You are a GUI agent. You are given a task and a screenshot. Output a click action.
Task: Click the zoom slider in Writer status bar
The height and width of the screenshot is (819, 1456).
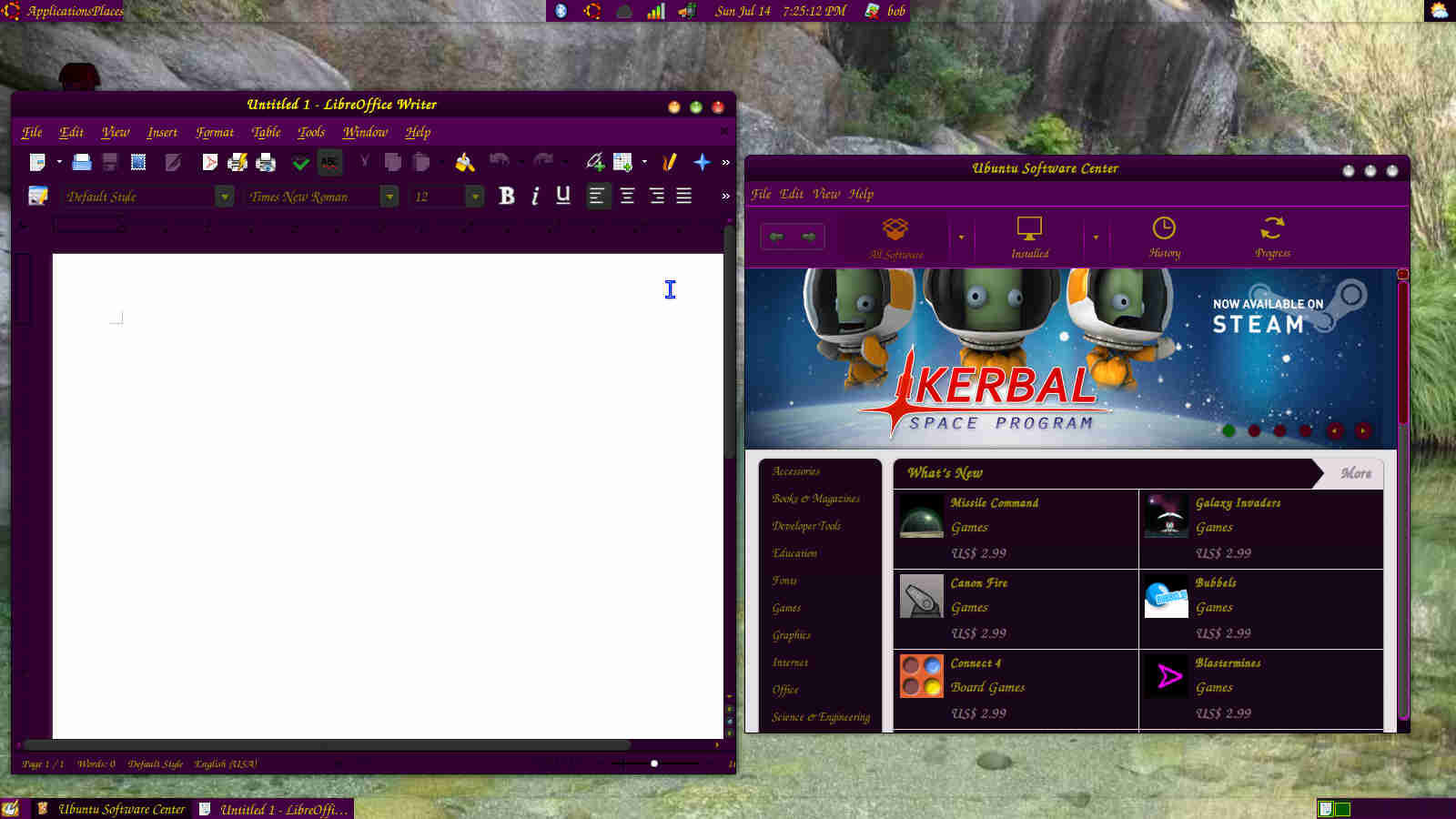[x=654, y=763]
